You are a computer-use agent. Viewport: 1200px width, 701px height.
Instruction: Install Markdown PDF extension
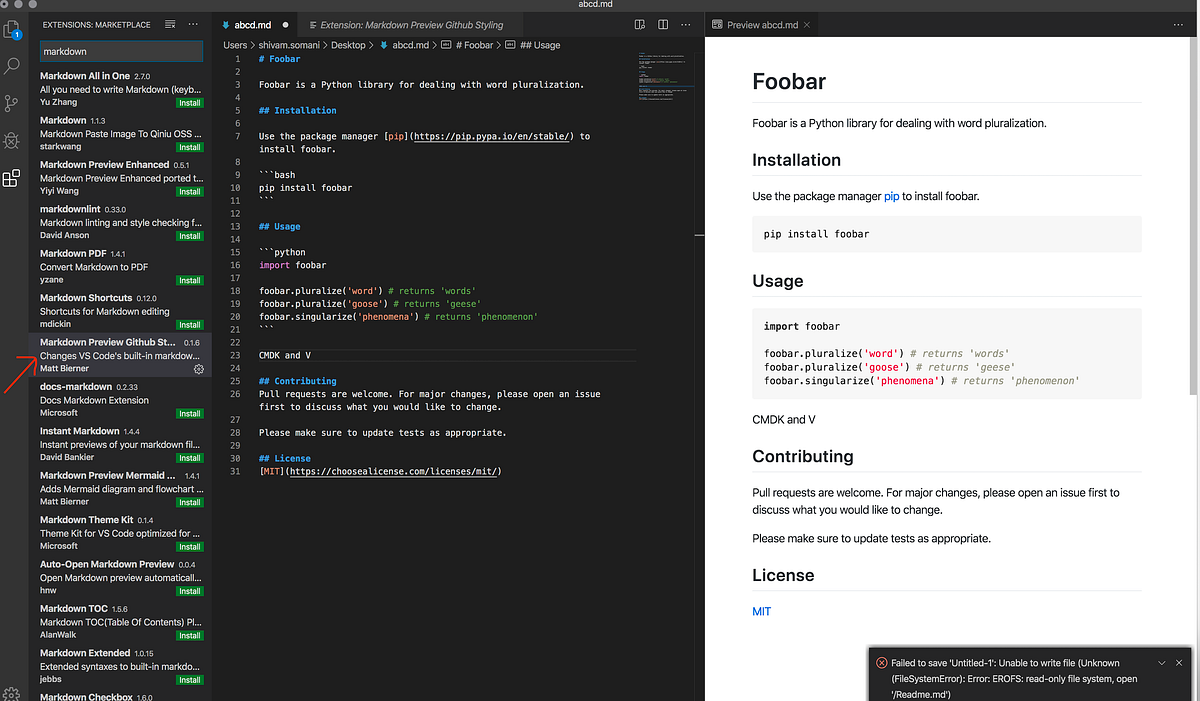coord(189,280)
